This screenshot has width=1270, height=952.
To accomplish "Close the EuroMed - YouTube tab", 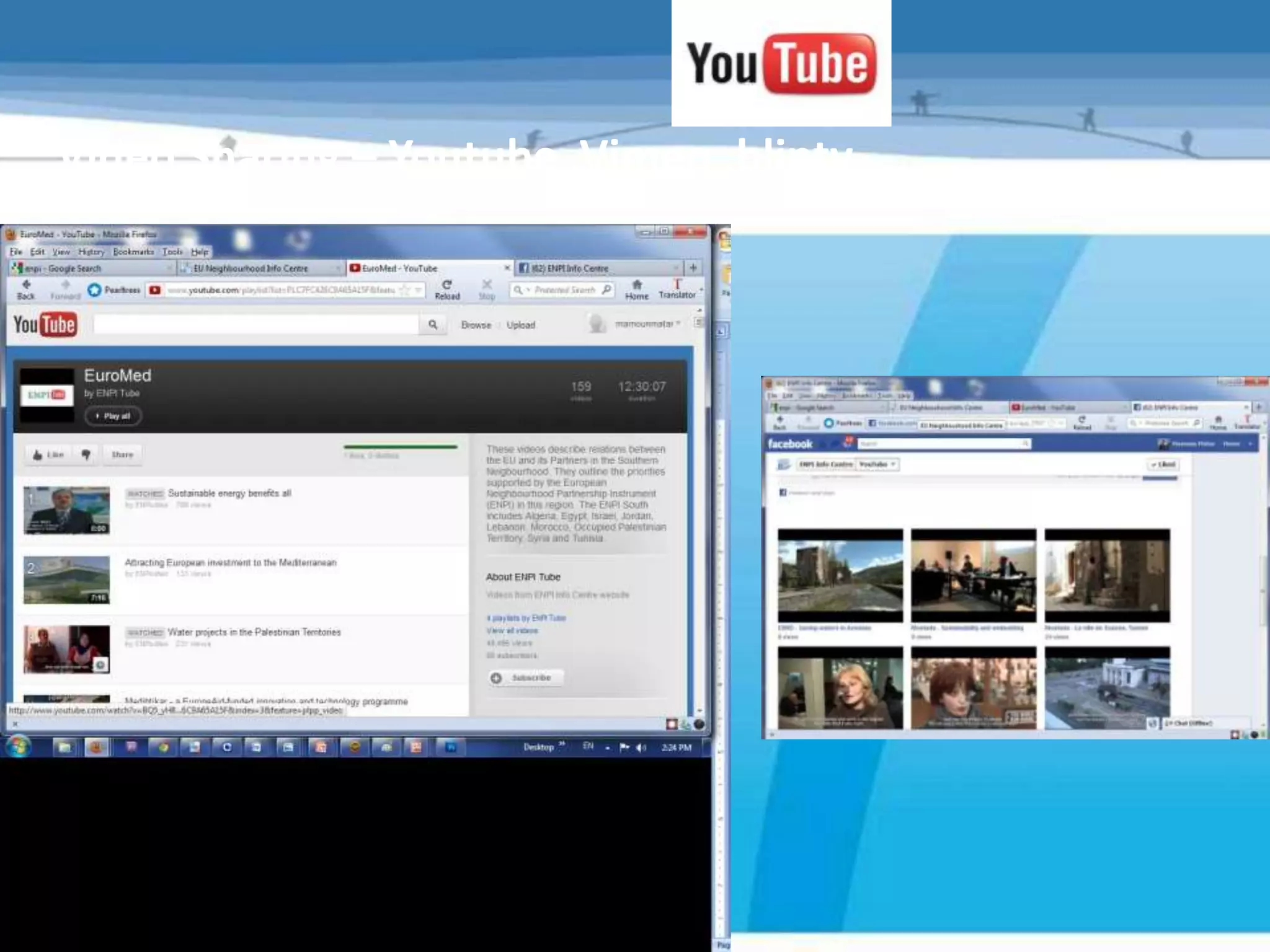I will click(x=507, y=268).
